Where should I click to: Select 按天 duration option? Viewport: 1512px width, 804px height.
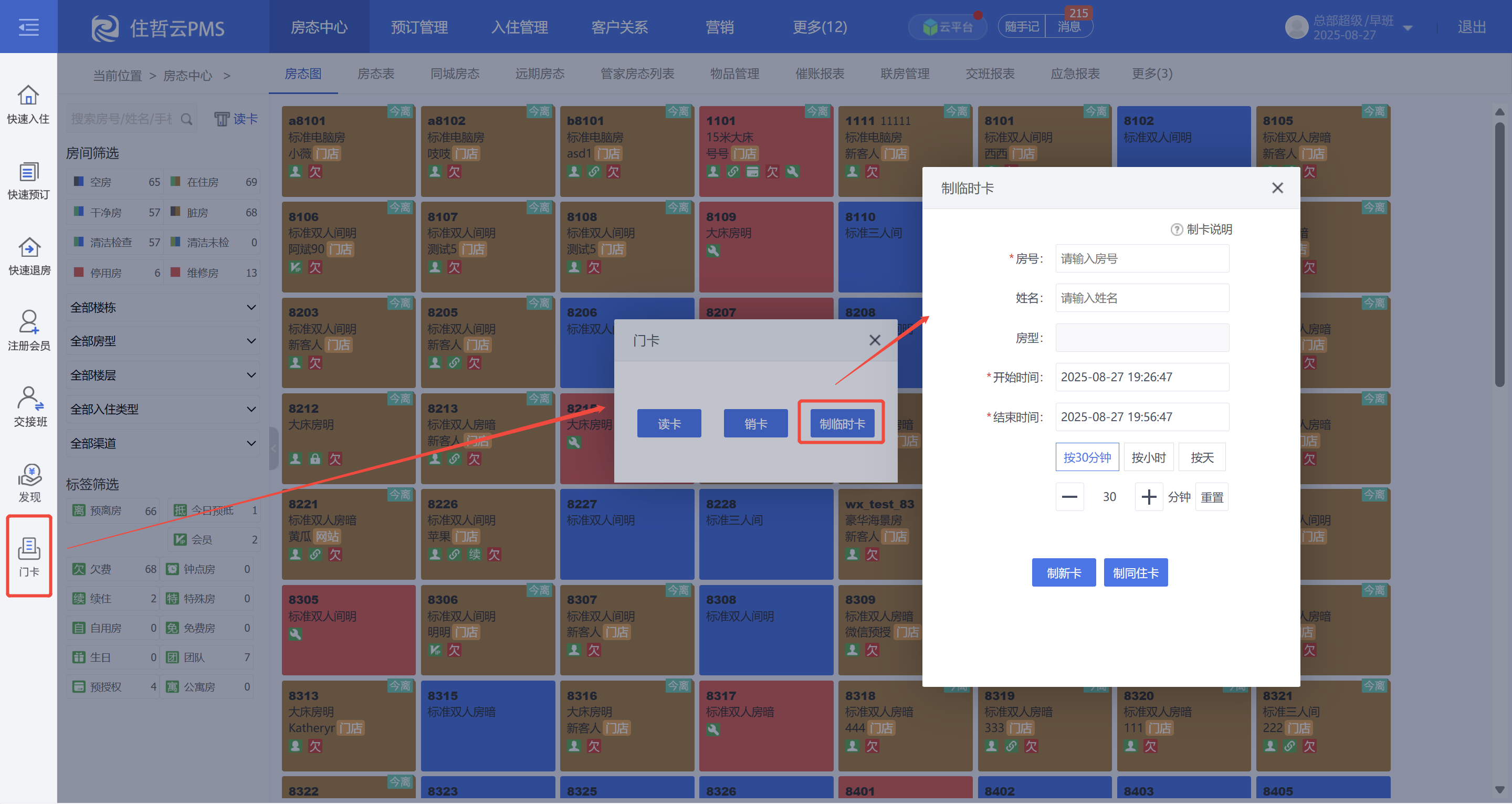(1202, 457)
